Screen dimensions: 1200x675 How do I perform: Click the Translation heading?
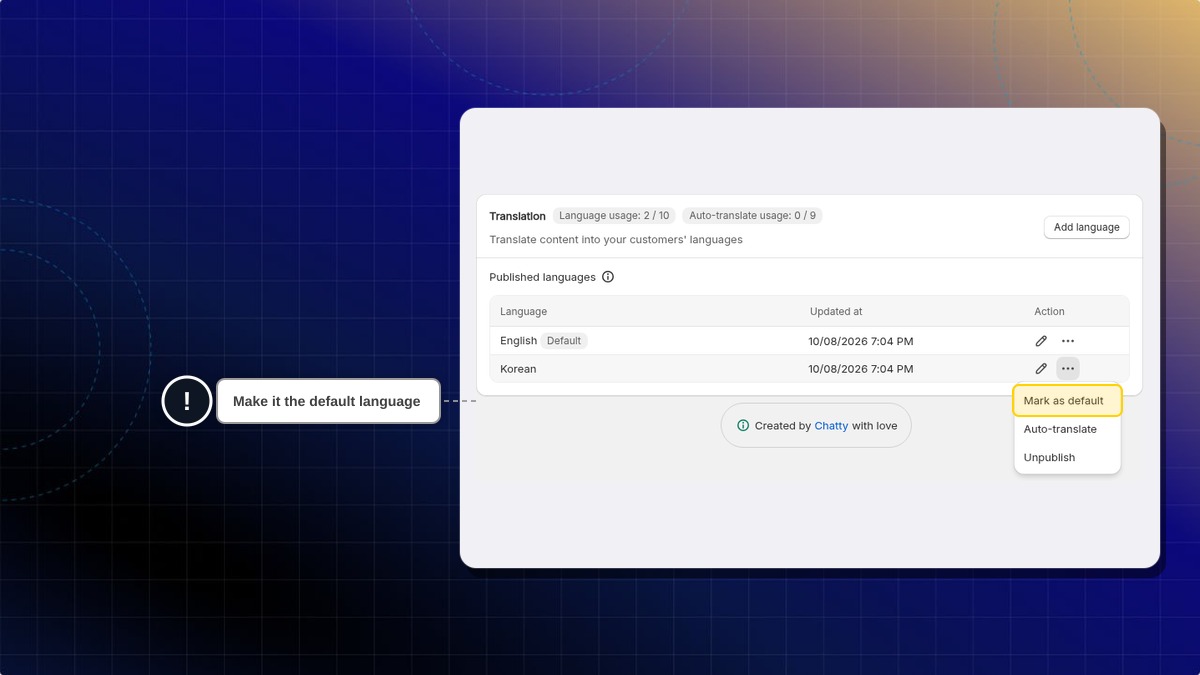click(x=517, y=216)
